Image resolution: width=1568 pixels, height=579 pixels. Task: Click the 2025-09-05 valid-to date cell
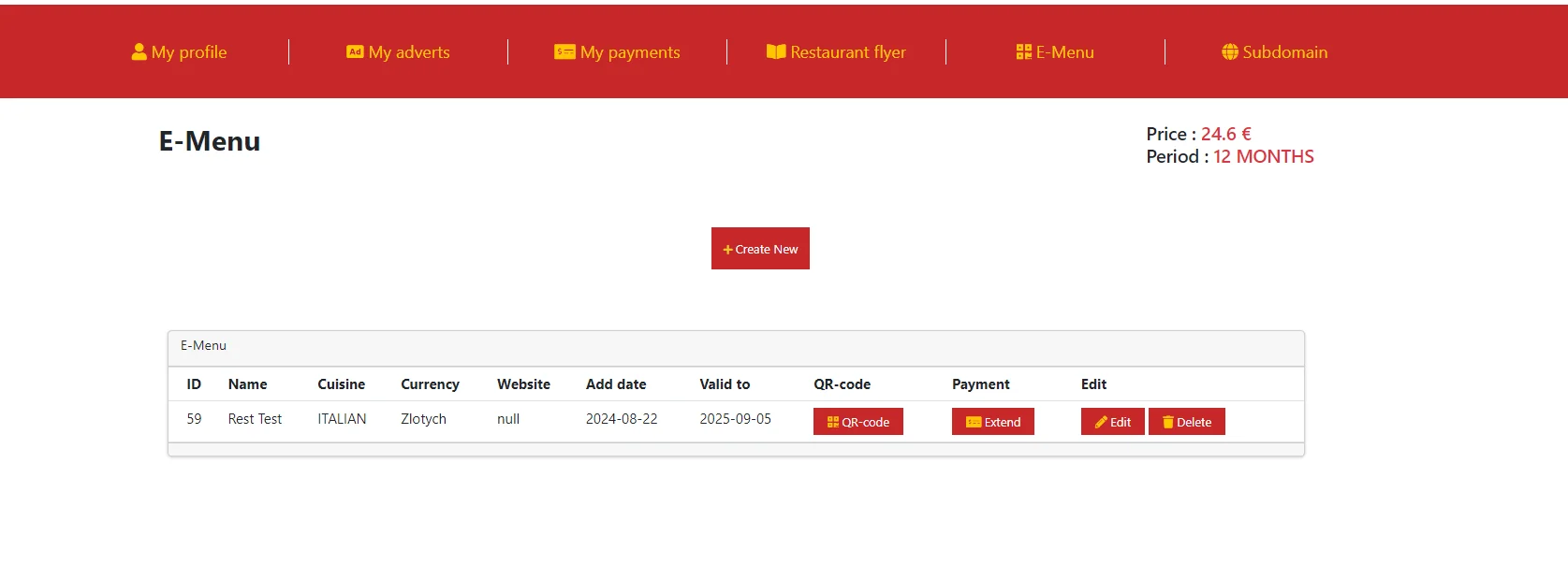(x=735, y=419)
